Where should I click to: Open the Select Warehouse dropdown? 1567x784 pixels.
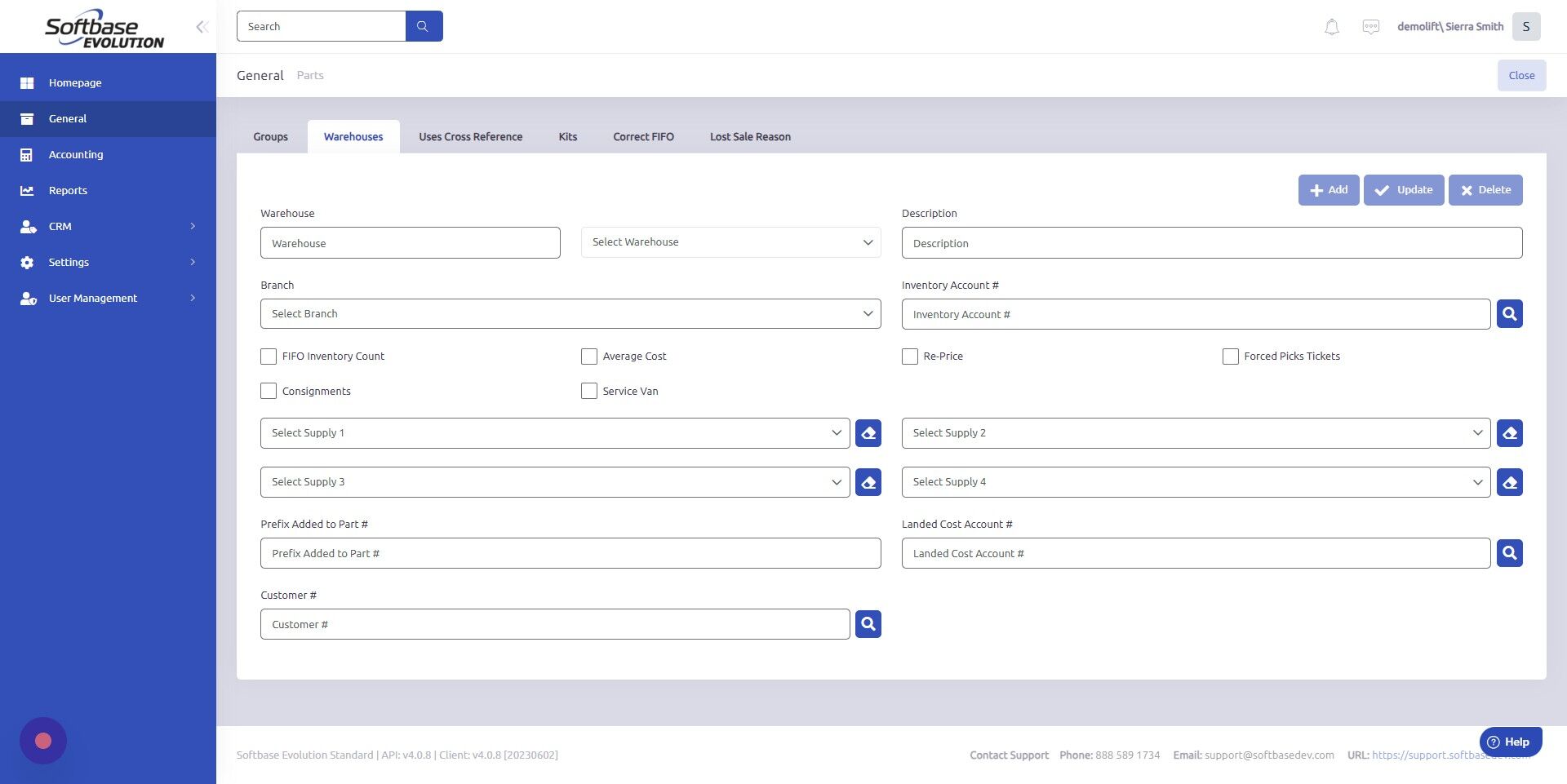tap(730, 241)
